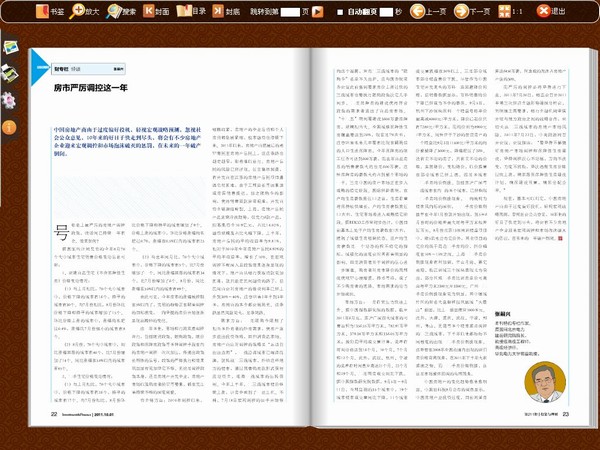Image resolution: width=600 pixels, height=450 pixels.
Task: Click the right page number 23
Action: [566, 414]
